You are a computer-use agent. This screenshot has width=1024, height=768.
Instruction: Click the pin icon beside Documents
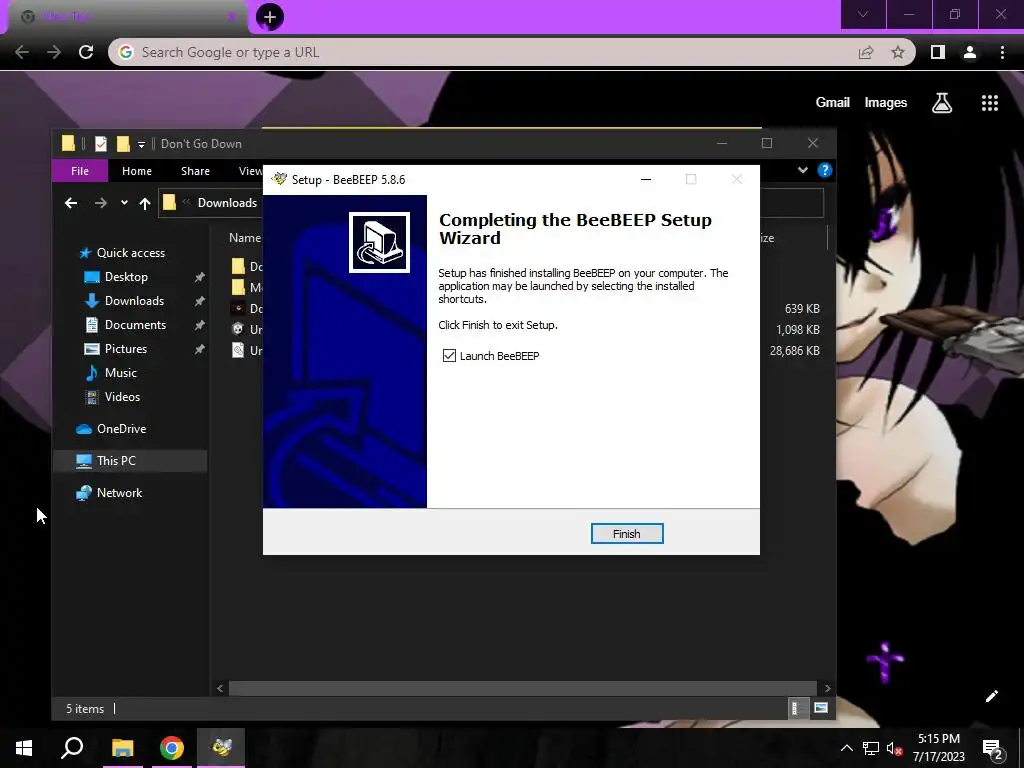199,325
